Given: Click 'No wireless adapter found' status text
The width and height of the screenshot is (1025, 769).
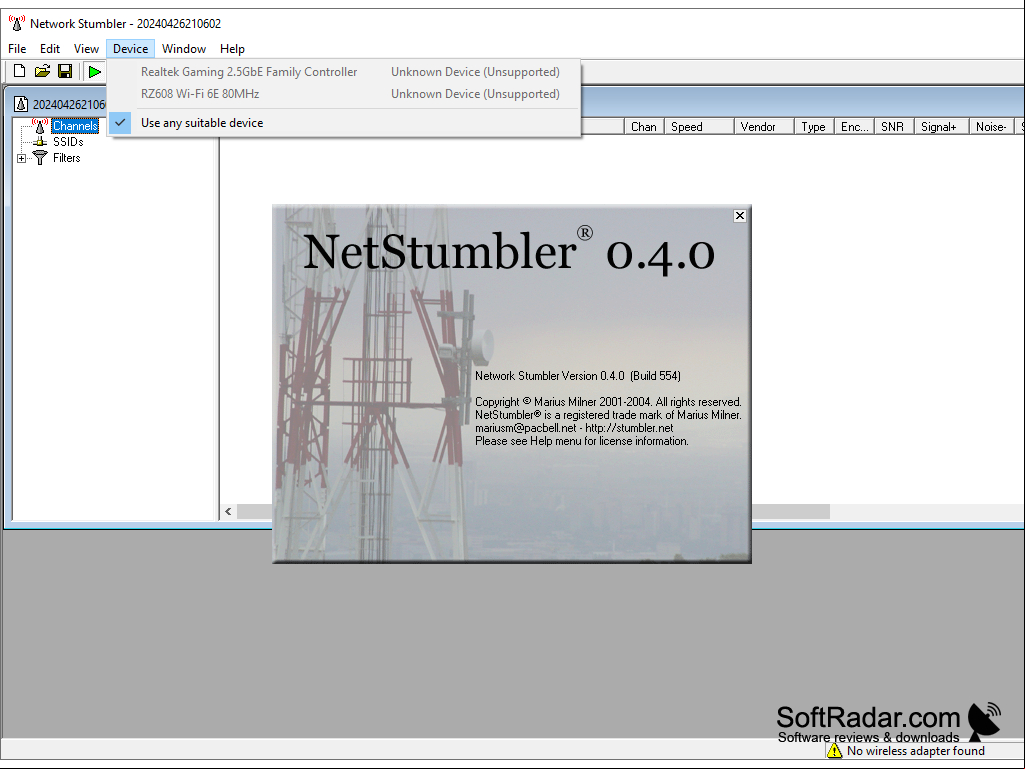Looking at the screenshot, I should click(x=916, y=751).
